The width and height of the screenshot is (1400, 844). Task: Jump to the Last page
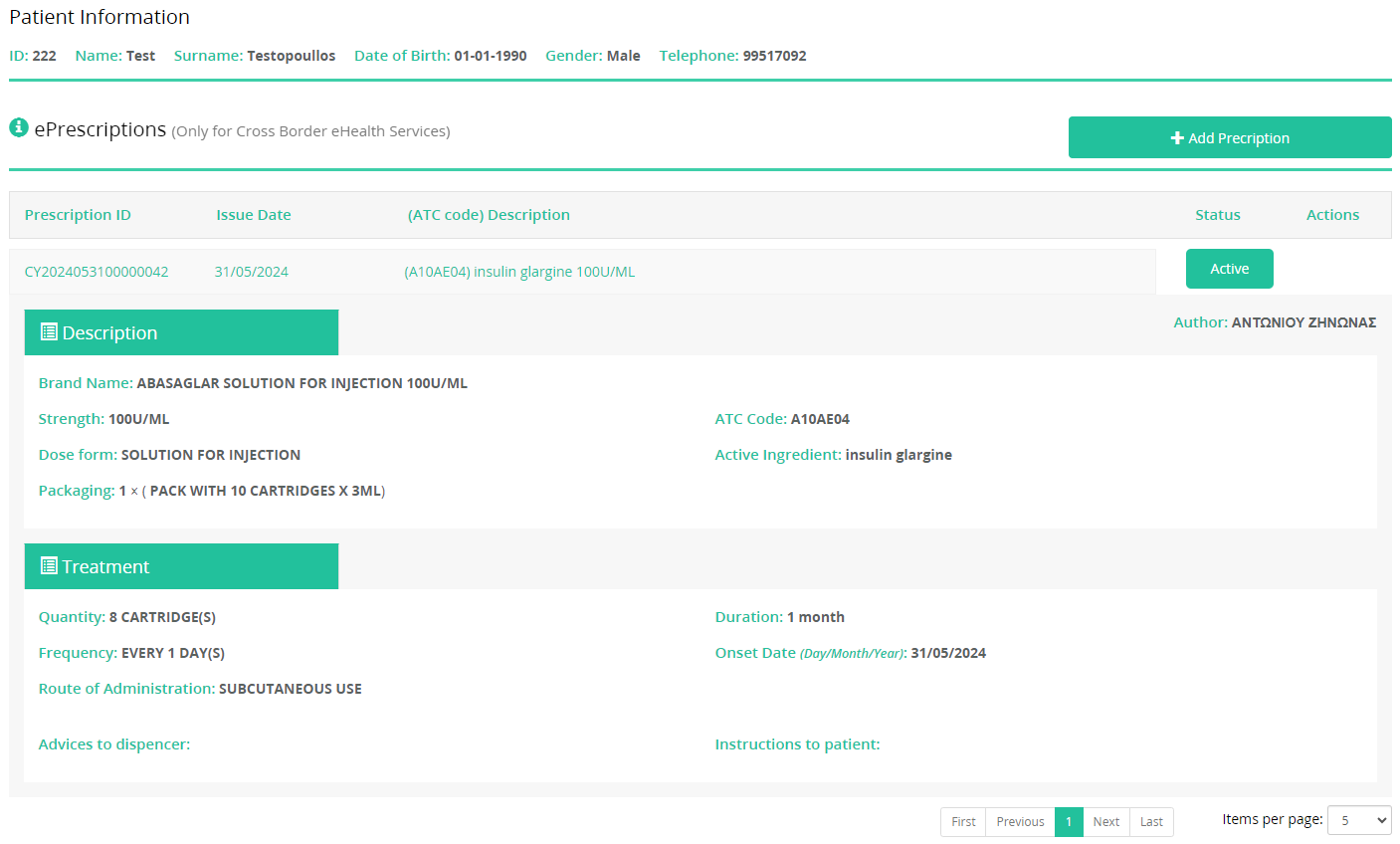1151,822
